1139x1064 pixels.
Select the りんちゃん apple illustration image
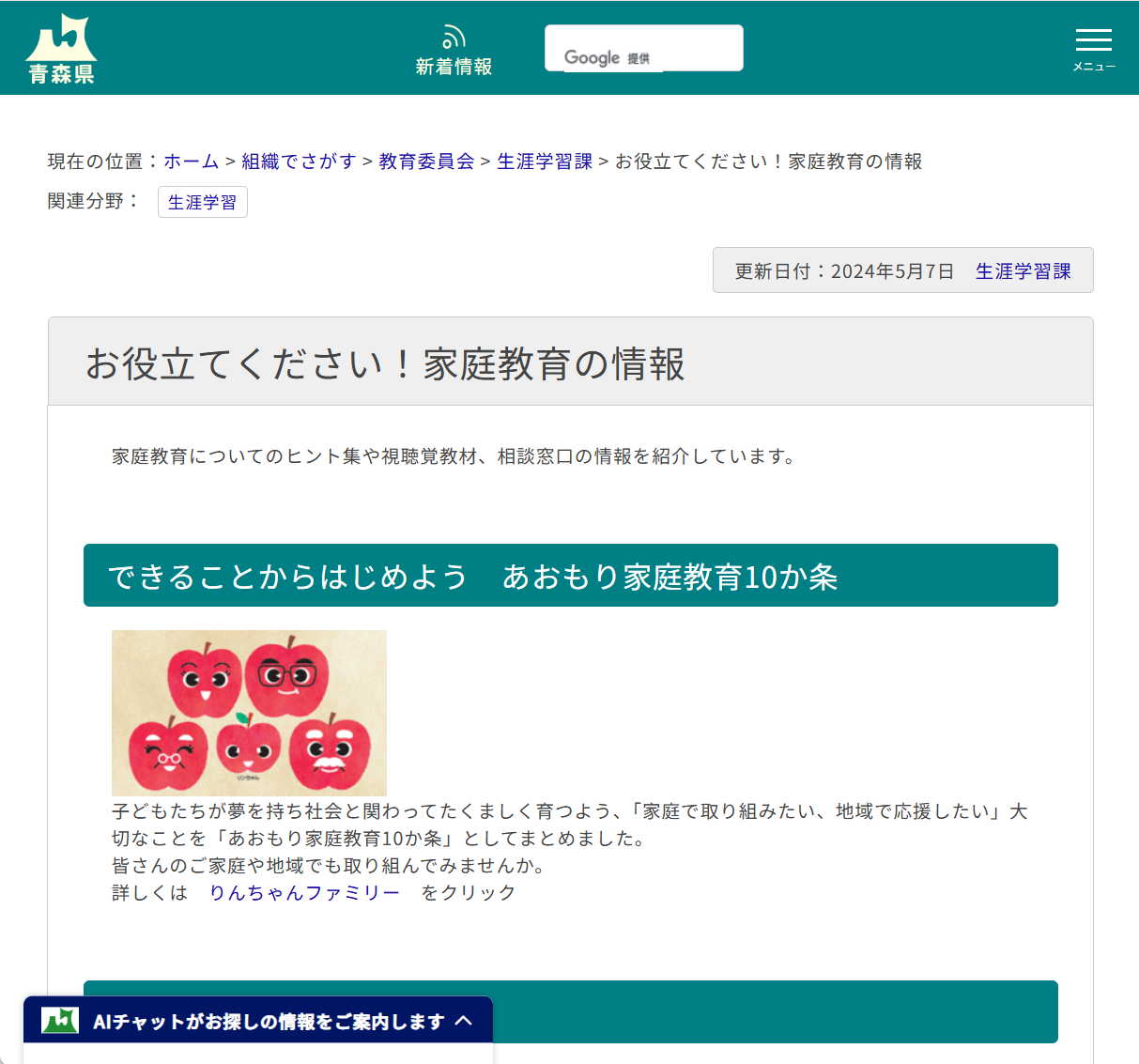coord(249,712)
